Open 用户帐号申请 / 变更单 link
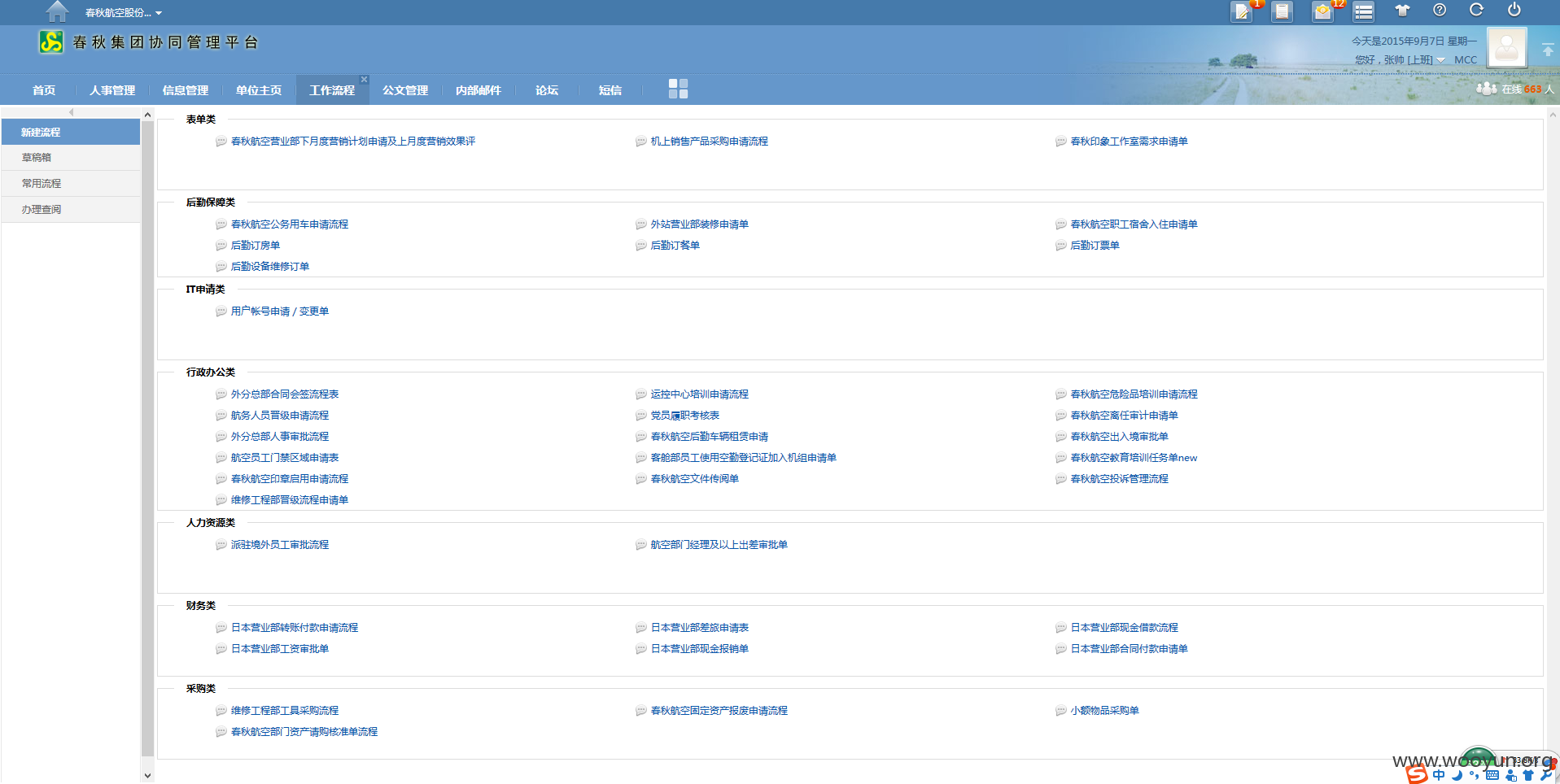1560x784 pixels. (279, 311)
